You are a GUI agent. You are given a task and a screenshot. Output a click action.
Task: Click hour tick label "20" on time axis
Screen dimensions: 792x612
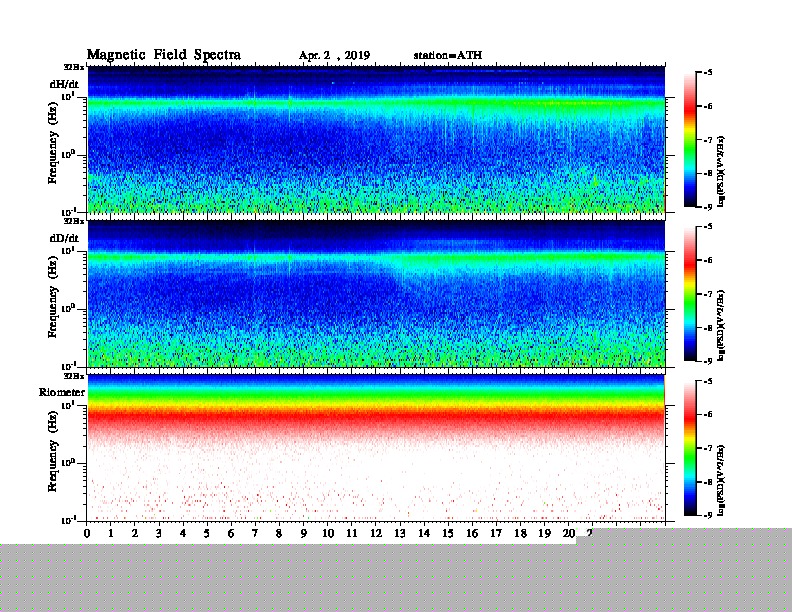(569, 533)
